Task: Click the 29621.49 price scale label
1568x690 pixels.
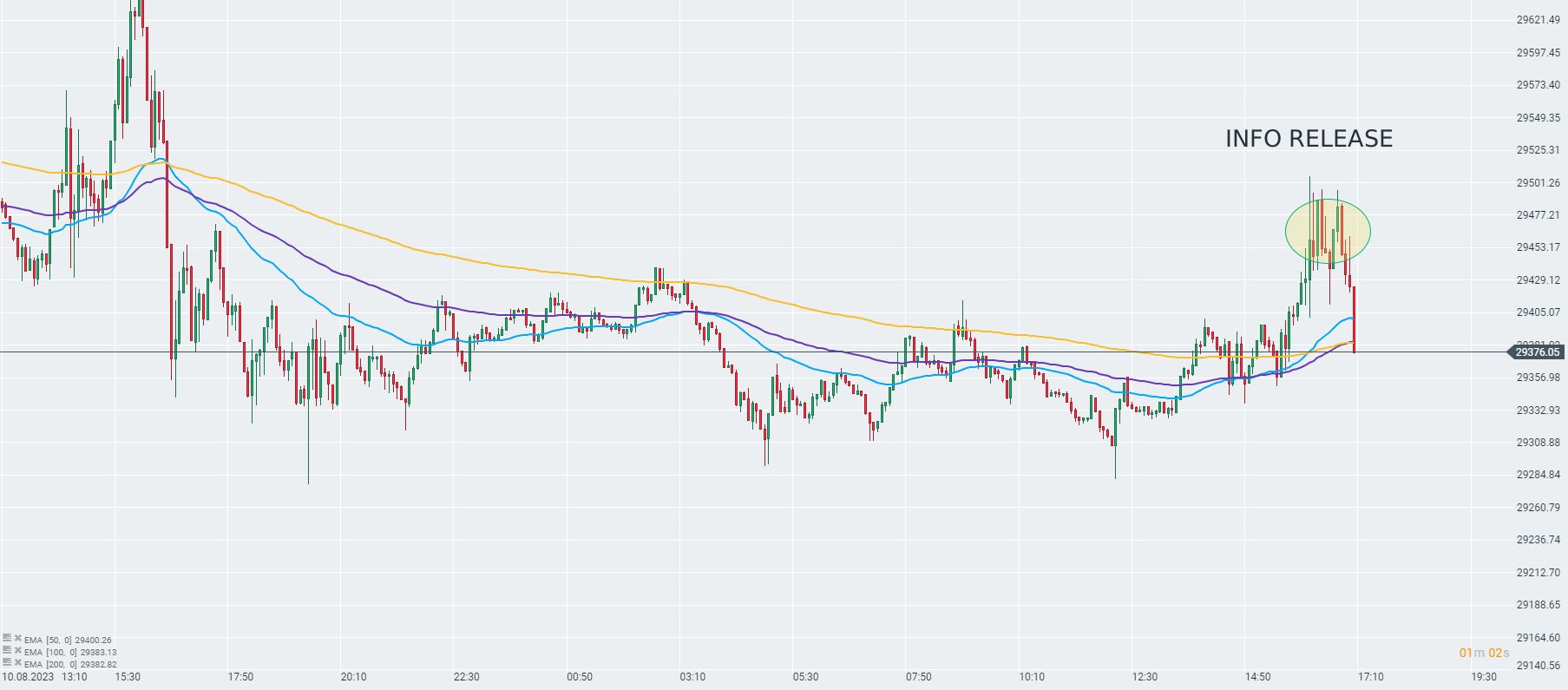Action: pyautogui.click(x=1538, y=20)
